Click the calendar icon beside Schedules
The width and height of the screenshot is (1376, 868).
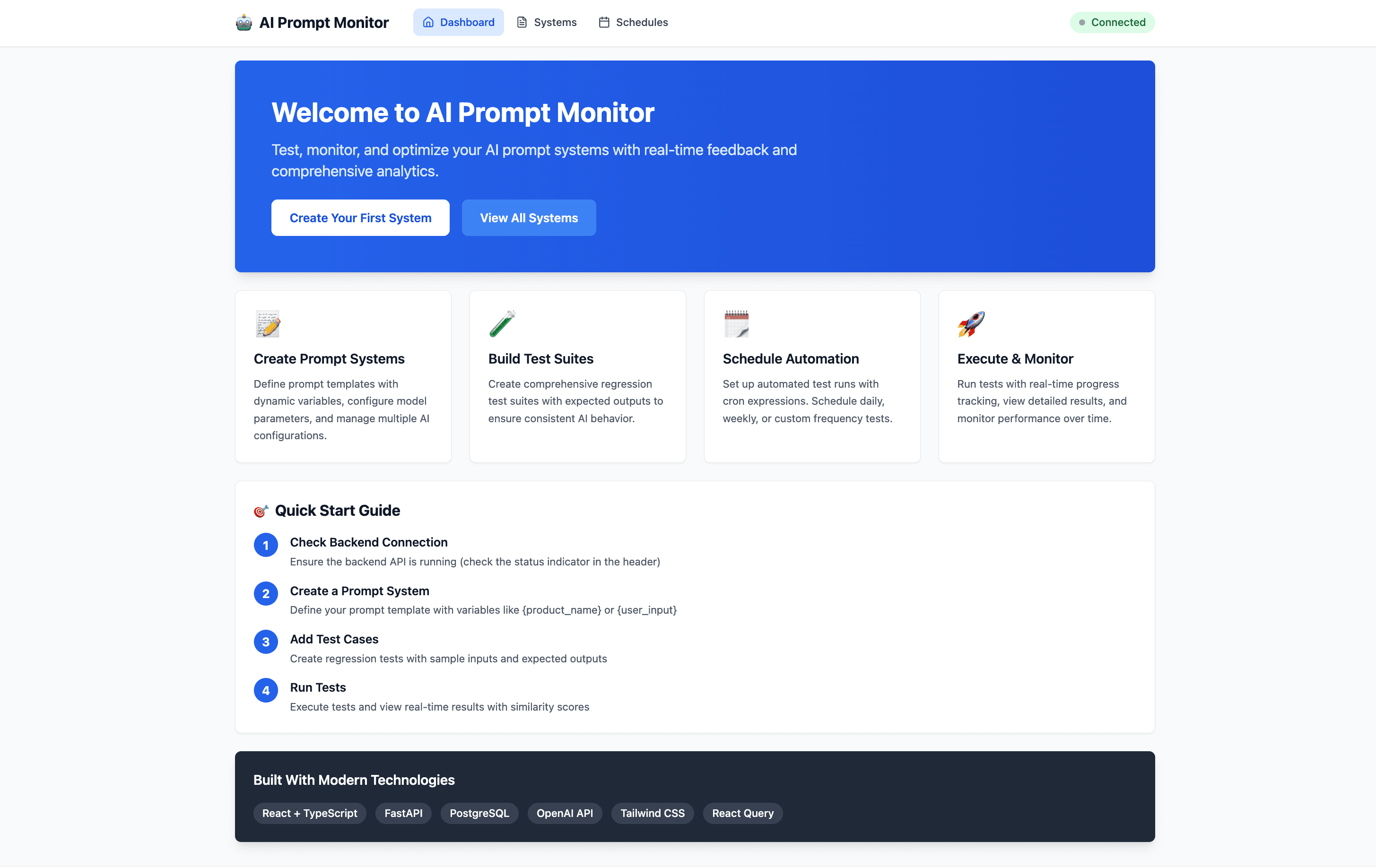(x=603, y=22)
